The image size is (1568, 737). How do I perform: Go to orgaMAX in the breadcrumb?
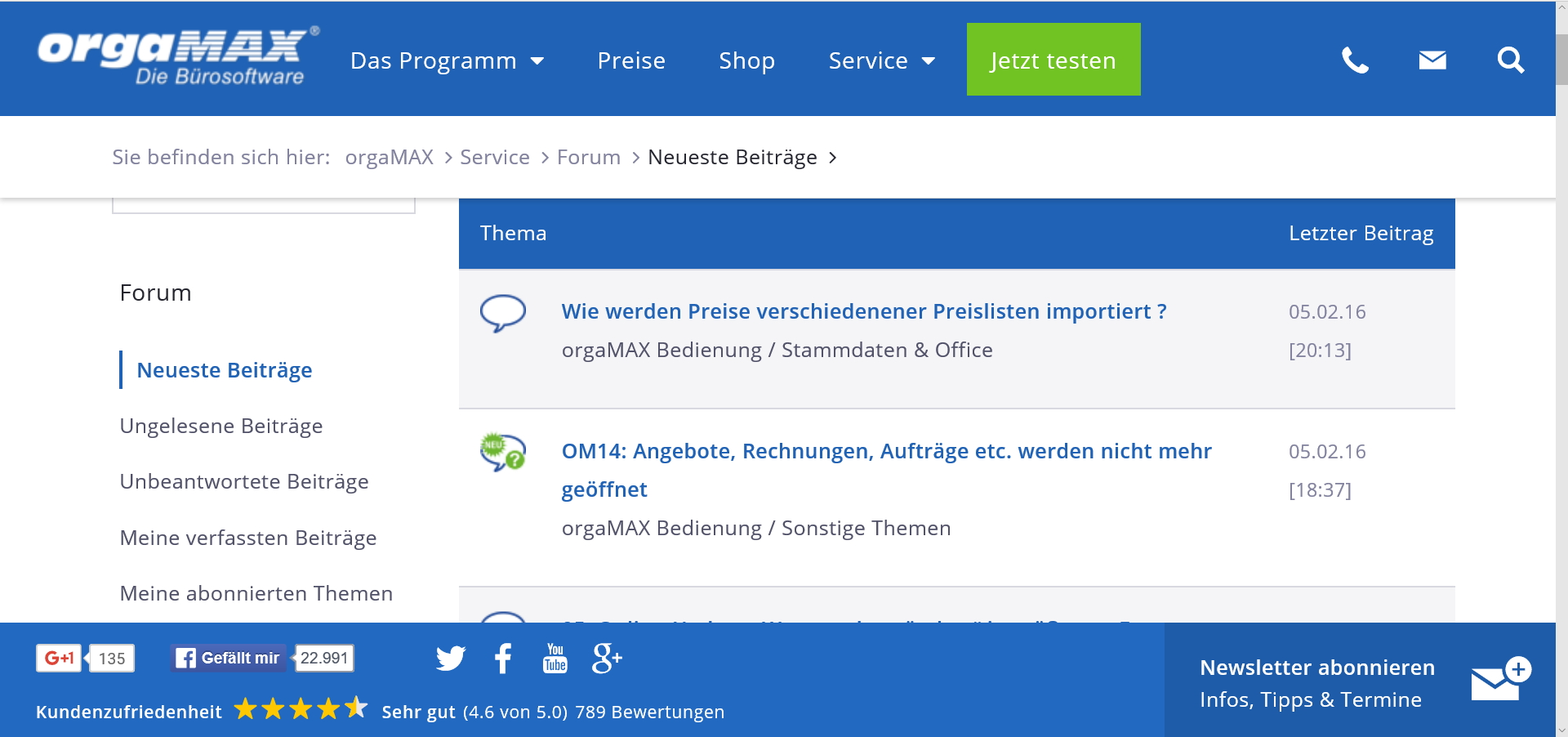click(x=389, y=157)
